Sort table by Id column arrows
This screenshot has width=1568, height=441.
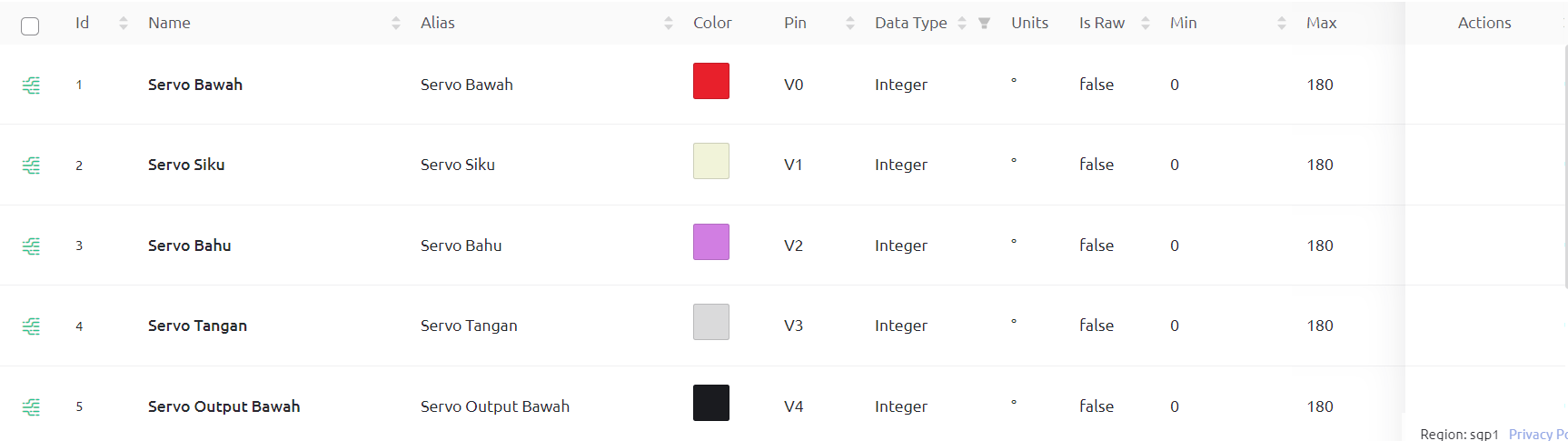click(124, 24)
